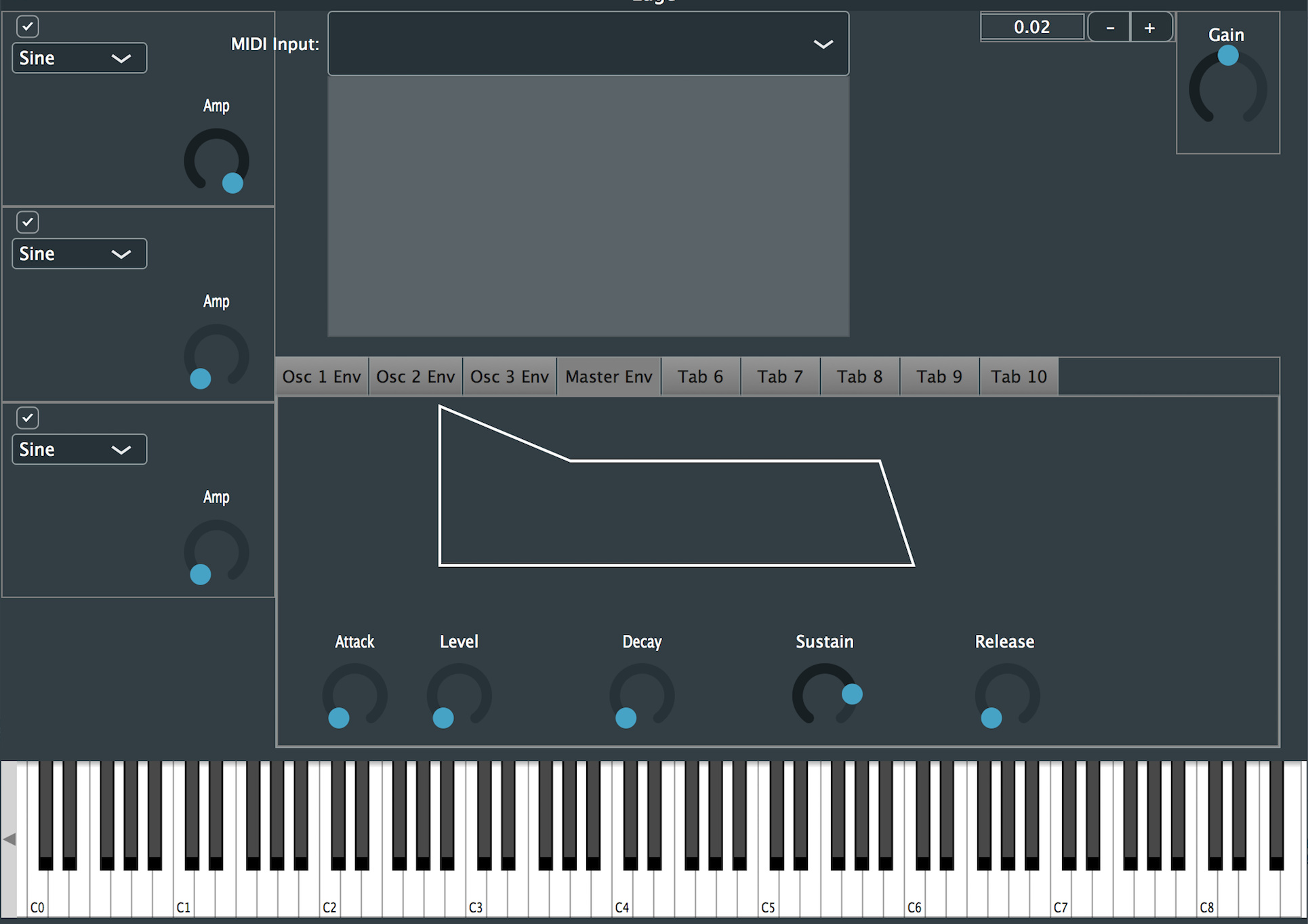Open the third oscillator waveform dropdown
This screenshot has width=1308, height=924.
point(79,450)
